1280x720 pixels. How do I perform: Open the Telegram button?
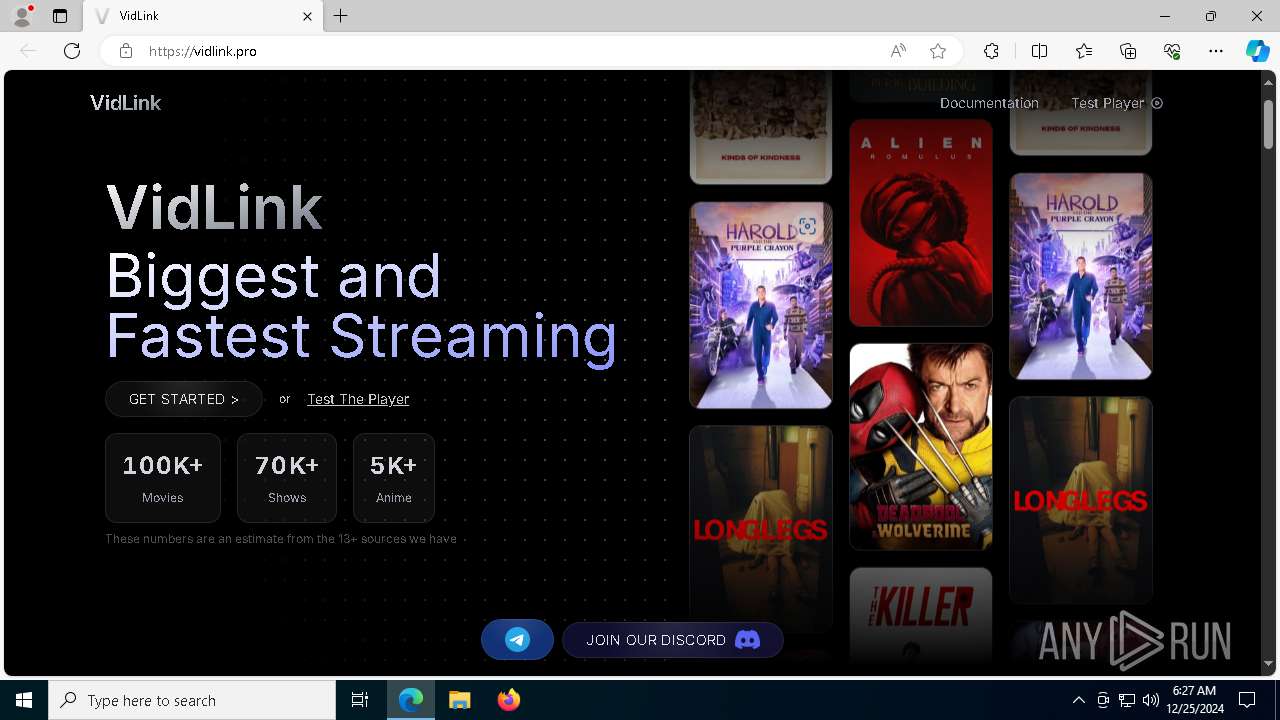[517, 640]
